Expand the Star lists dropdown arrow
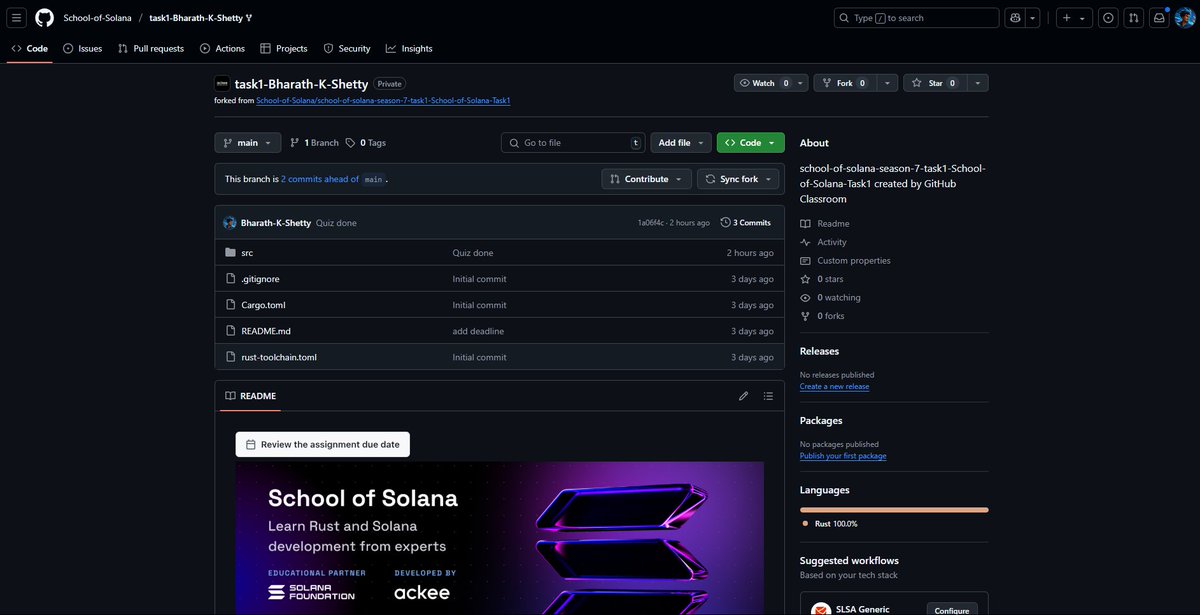 pos(977,83)
